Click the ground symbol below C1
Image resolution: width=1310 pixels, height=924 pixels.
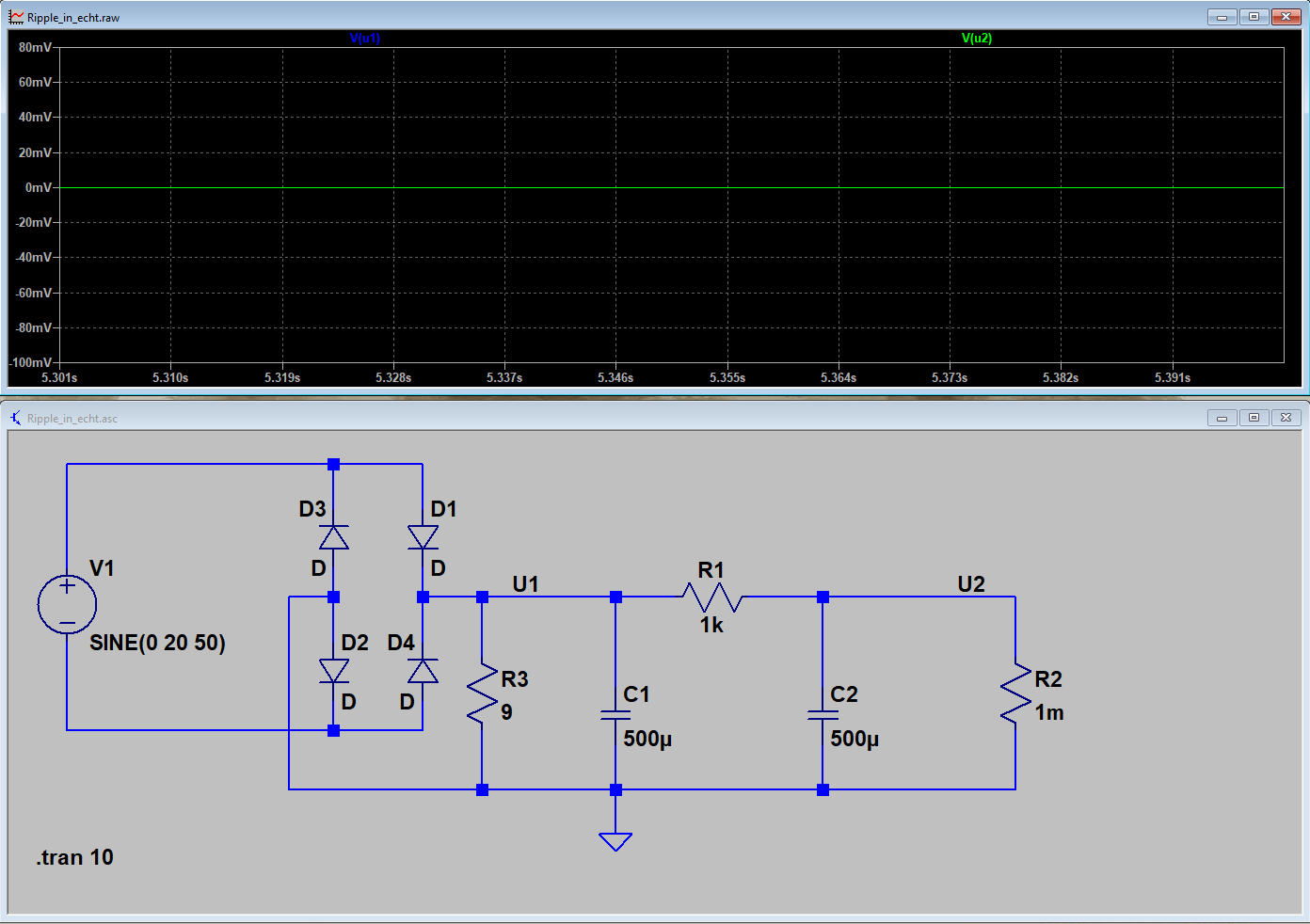615,840
